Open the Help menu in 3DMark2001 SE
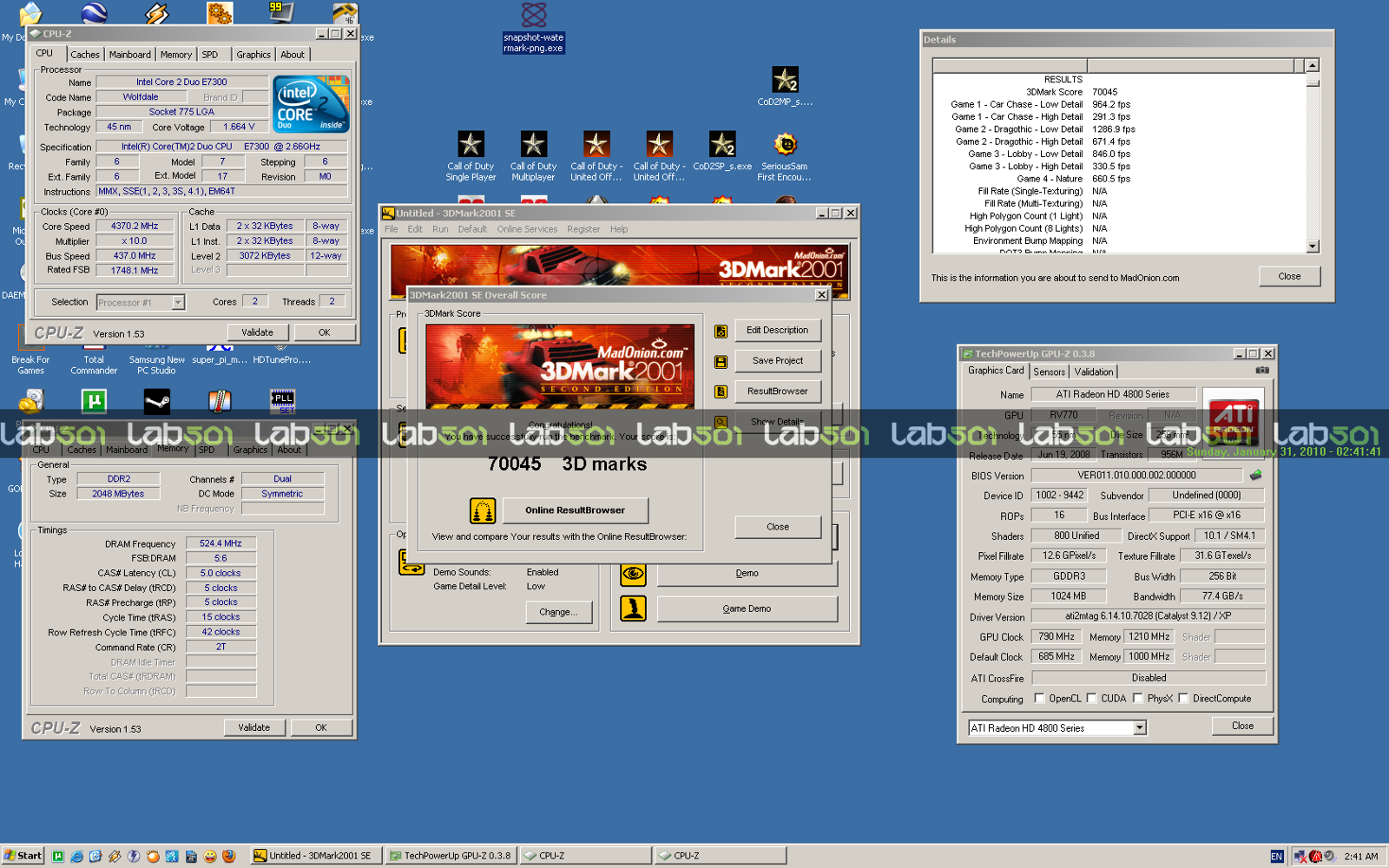 pos(619,229)
